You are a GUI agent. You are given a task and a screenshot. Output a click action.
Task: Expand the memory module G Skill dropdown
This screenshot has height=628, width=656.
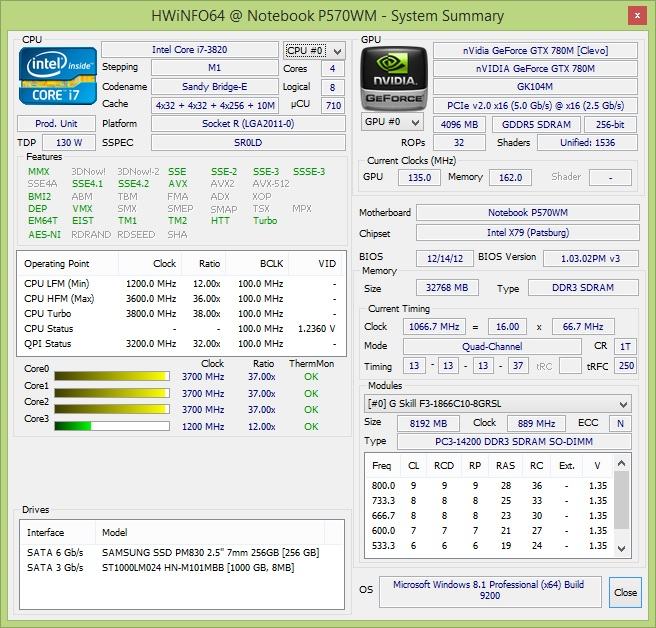497,404
